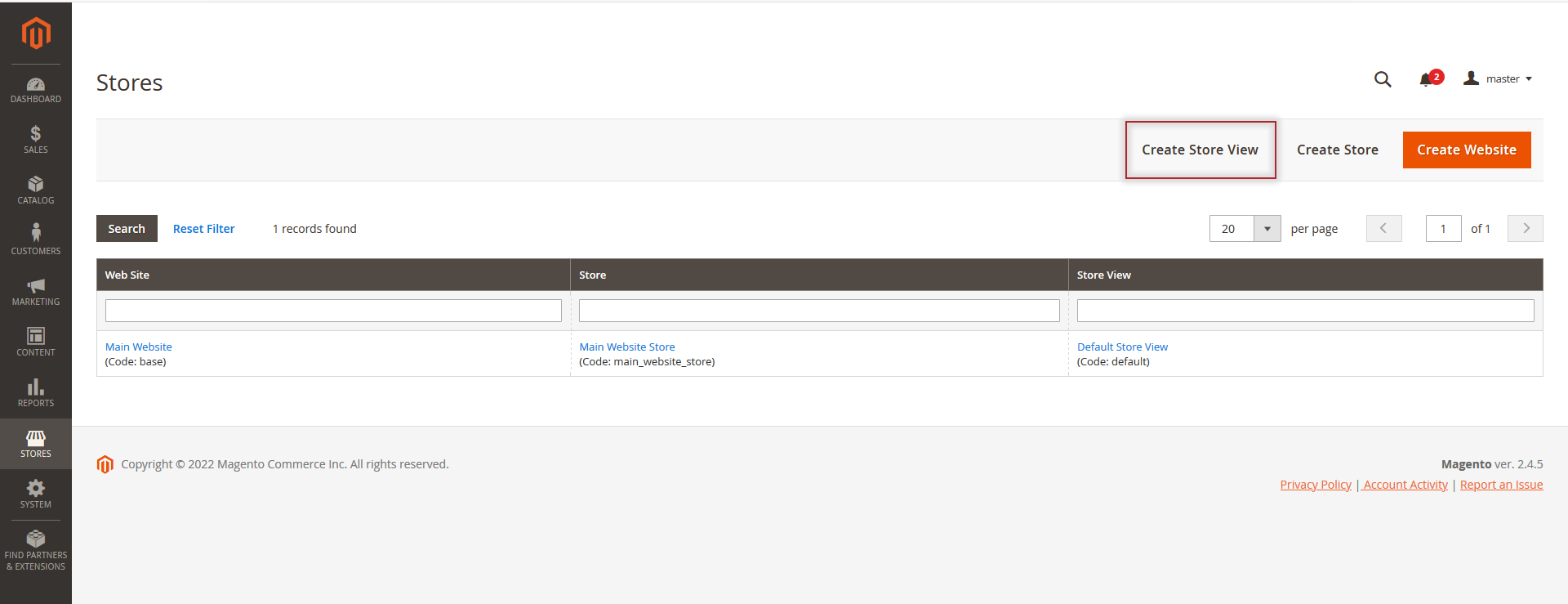The height and width of the screenshot is (604, 1568).
Task: Open Account Activity link
Action: click(x=1405, y=485)
